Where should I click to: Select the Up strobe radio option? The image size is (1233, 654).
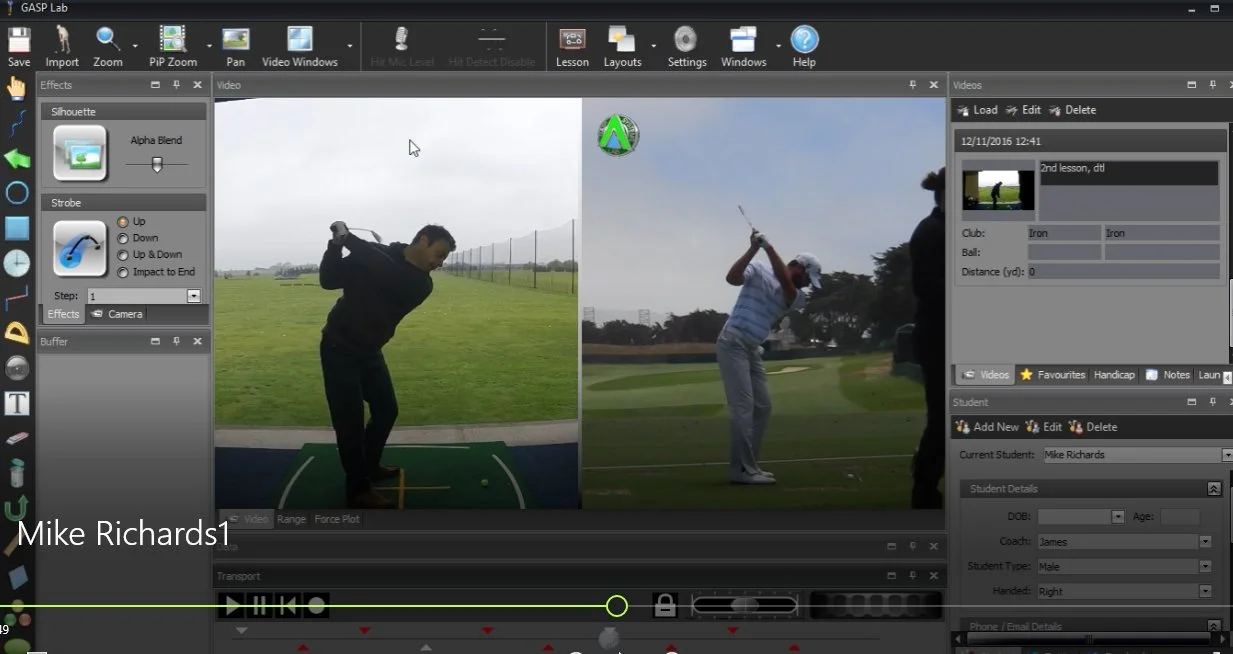[x=124, y=221]
